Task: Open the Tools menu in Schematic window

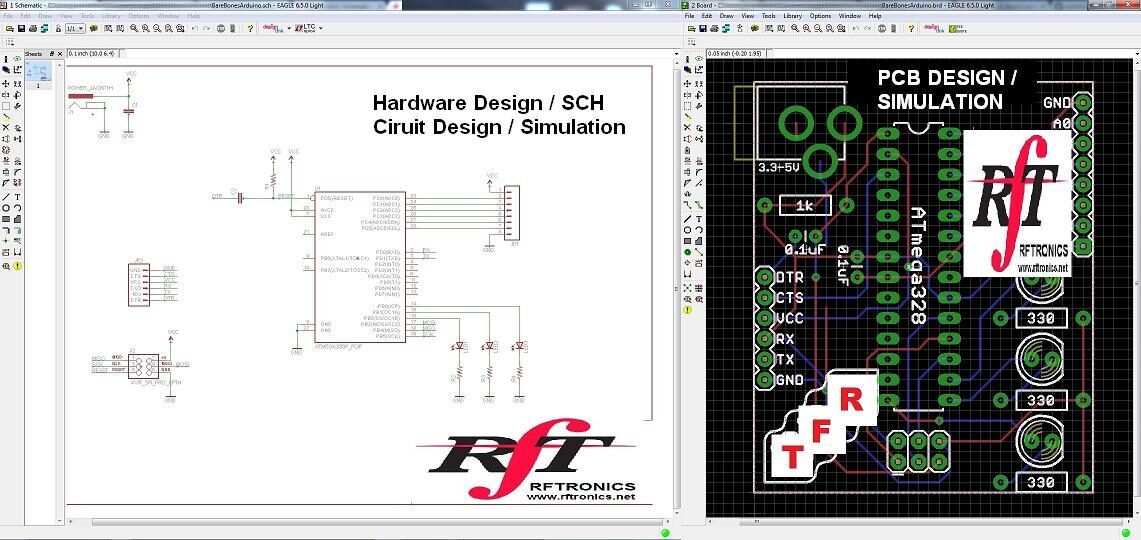Action: coord(88,16)
